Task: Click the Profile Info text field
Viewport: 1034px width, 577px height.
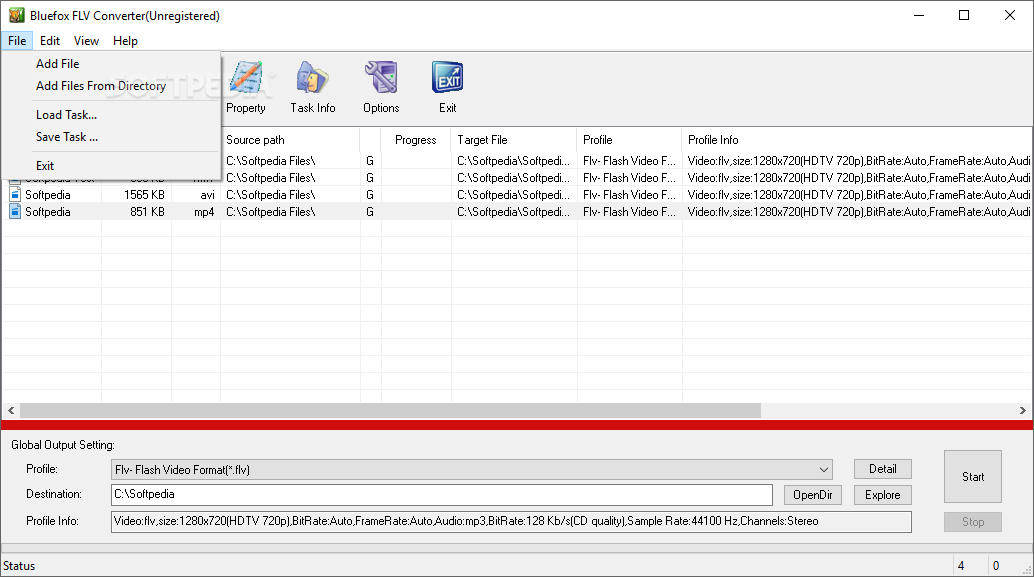Action: 511,522
